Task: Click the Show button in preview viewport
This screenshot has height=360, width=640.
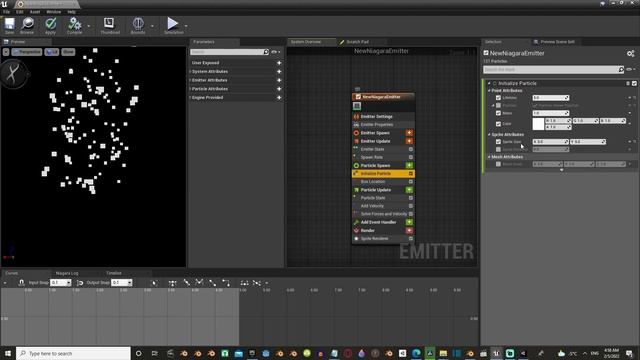Action: click(68, 52)
